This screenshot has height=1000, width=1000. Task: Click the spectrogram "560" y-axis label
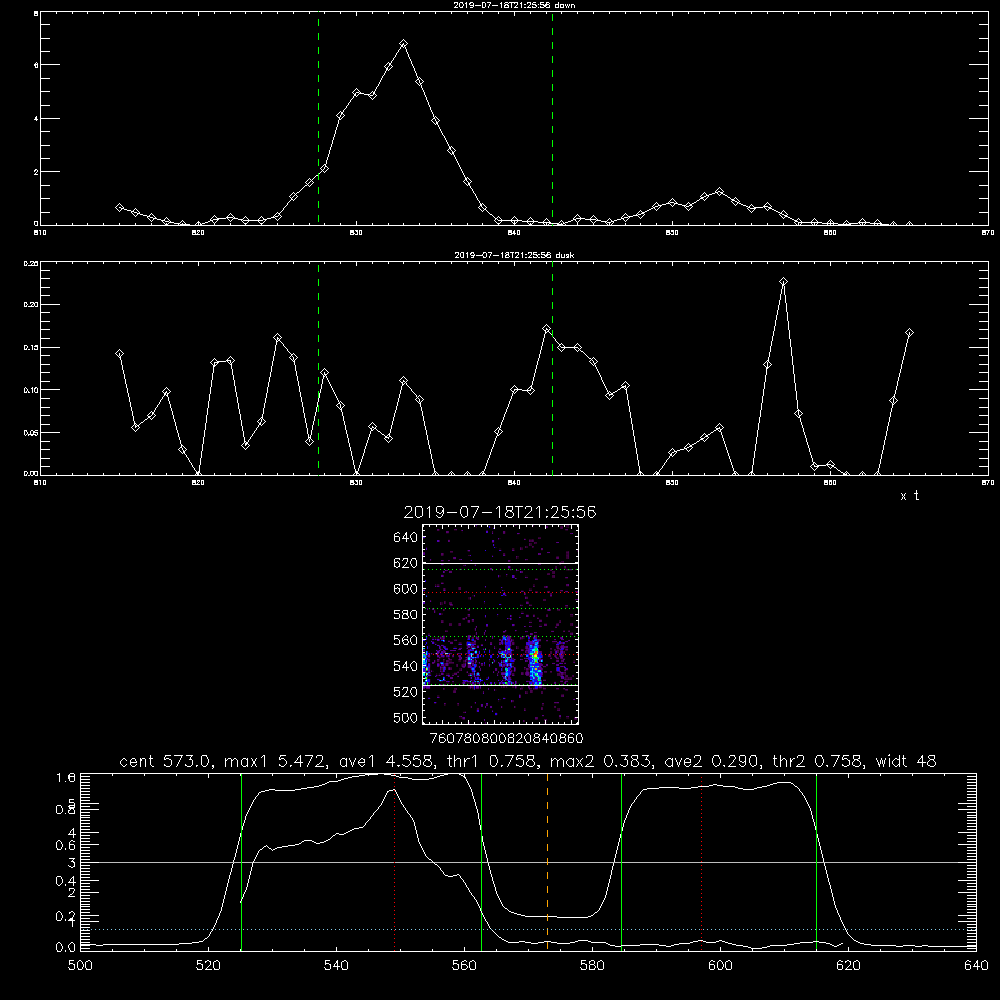click(406, 640)
